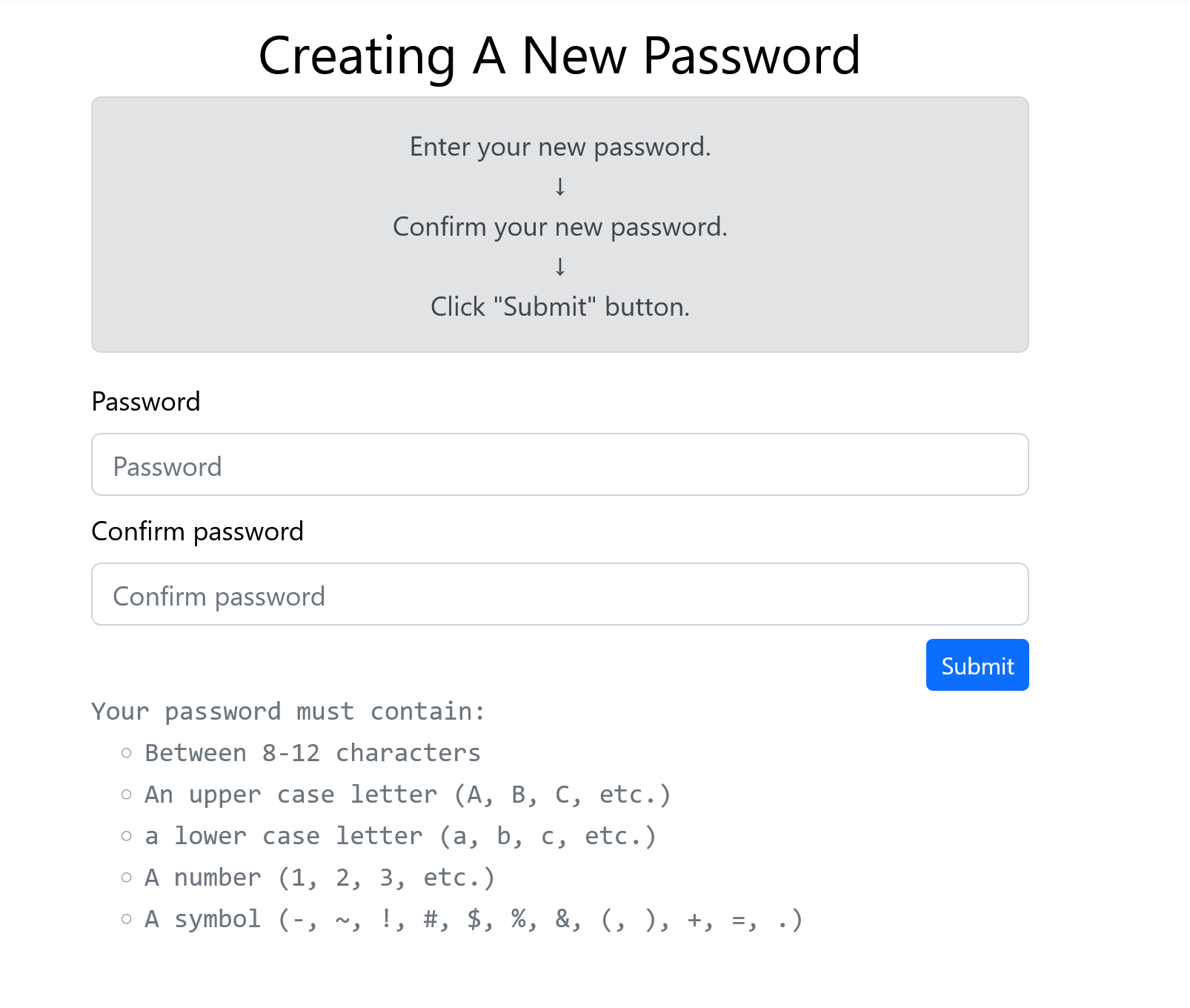Image resolution: width=1190 pixels, height=1008 pixels.
Task: Click the "Password" field label
Action: 146,402
